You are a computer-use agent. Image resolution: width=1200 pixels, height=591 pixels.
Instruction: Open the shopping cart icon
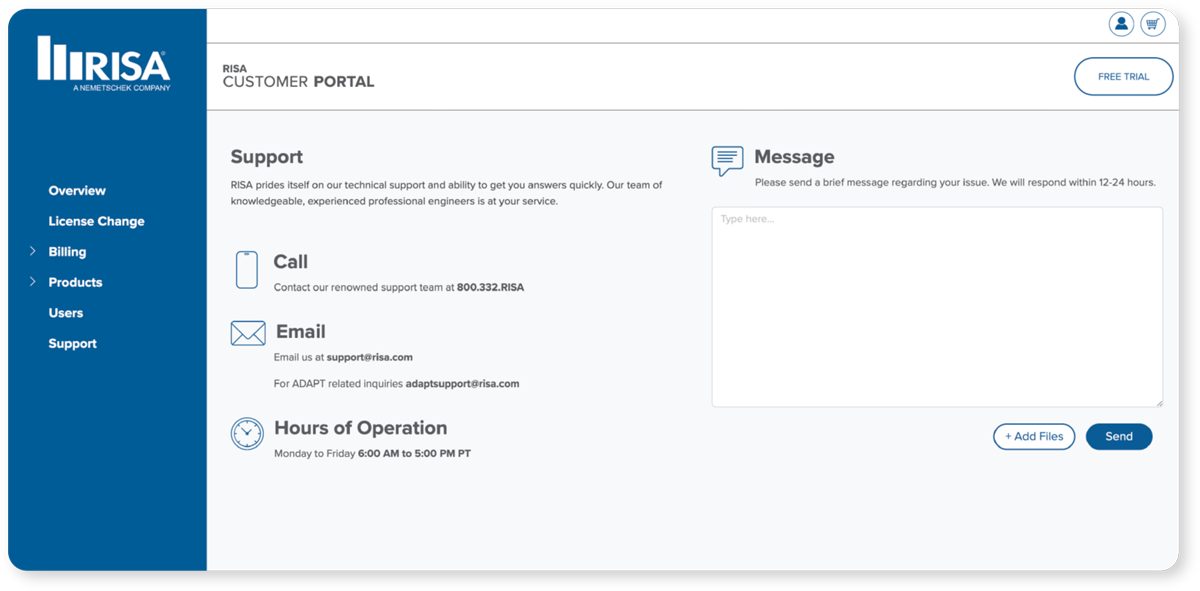click(x=1153, y=24)
